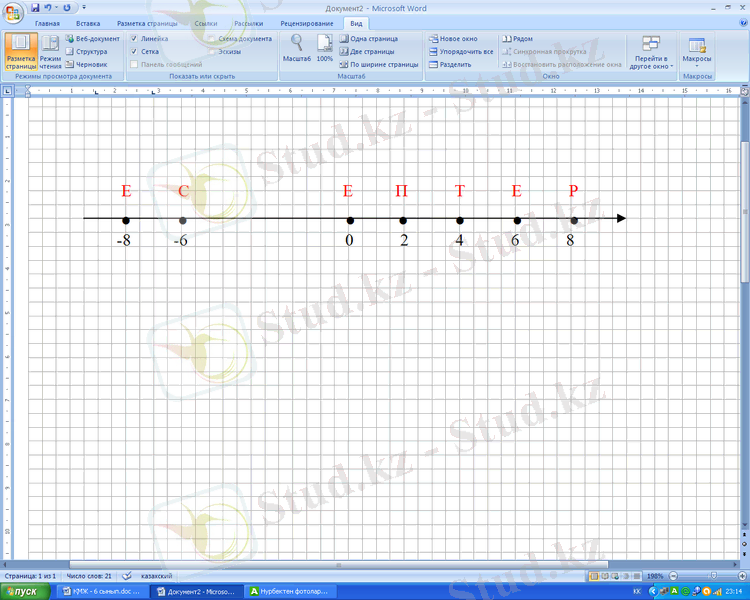Viewport: 750px width, 600px height.
Task: Click the spell check icon in status bar
Action: click(x=127, y=576)
